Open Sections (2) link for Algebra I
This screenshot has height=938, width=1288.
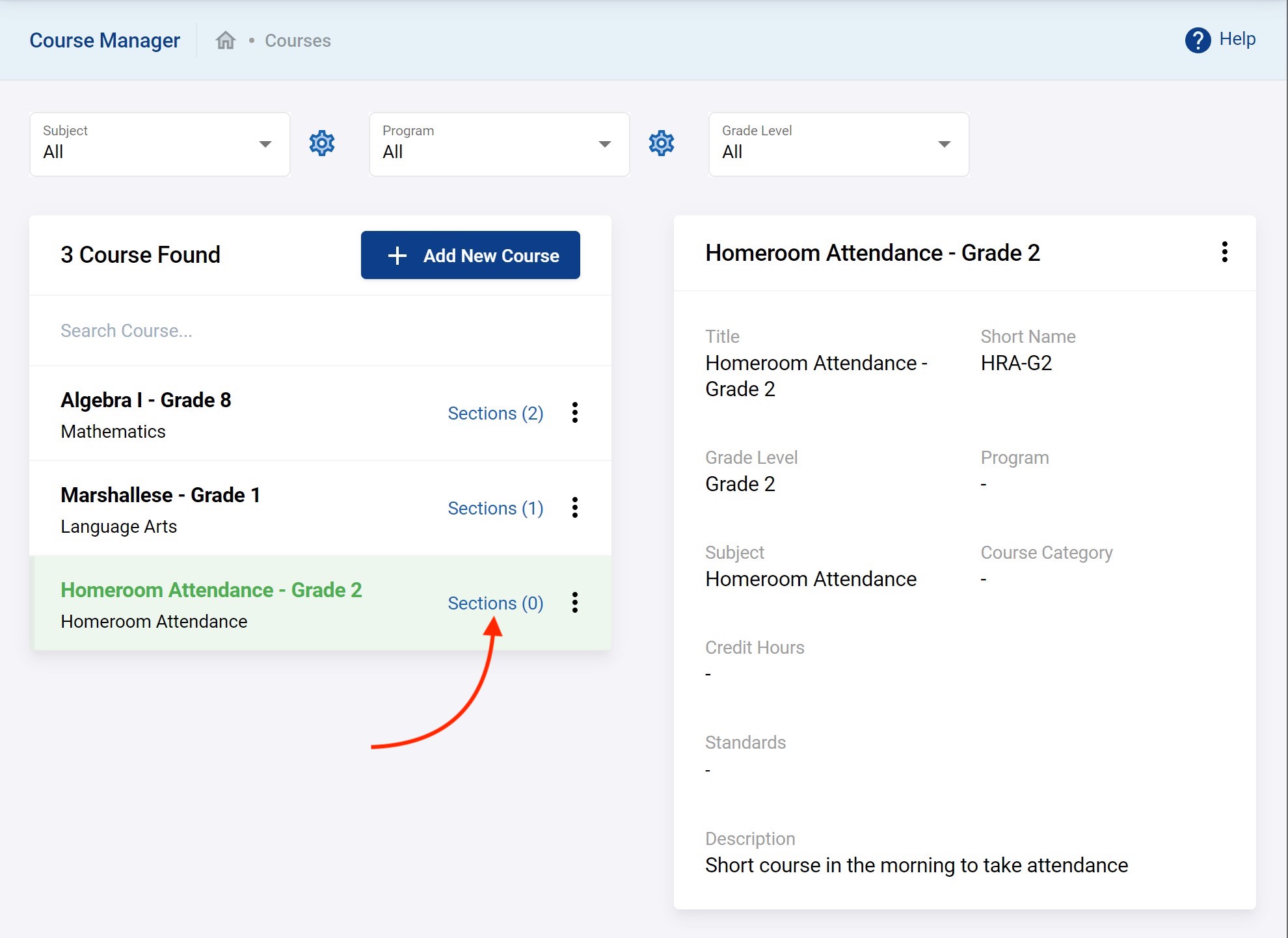pos(495,413)
